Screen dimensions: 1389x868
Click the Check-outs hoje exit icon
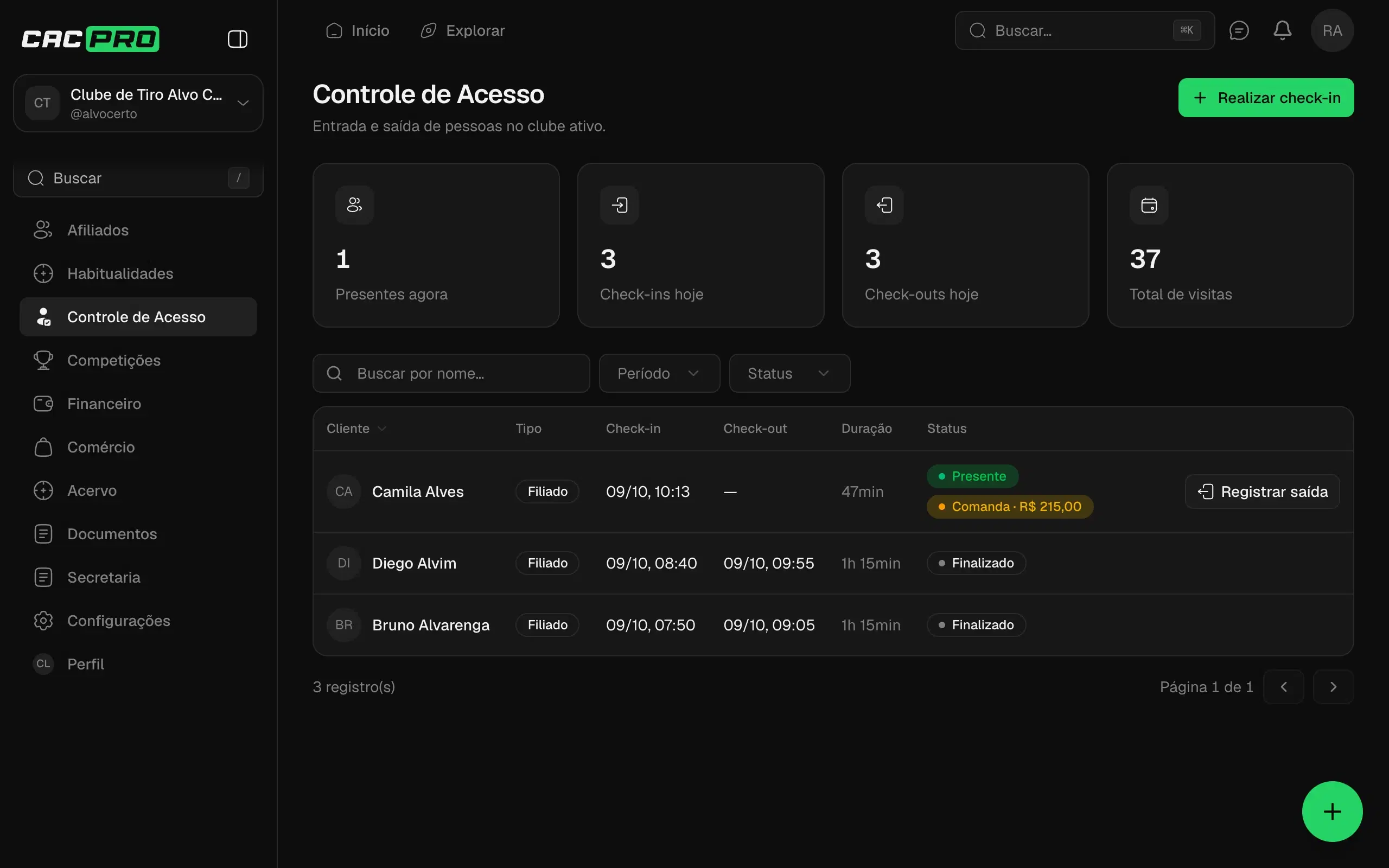click(884, 205)
